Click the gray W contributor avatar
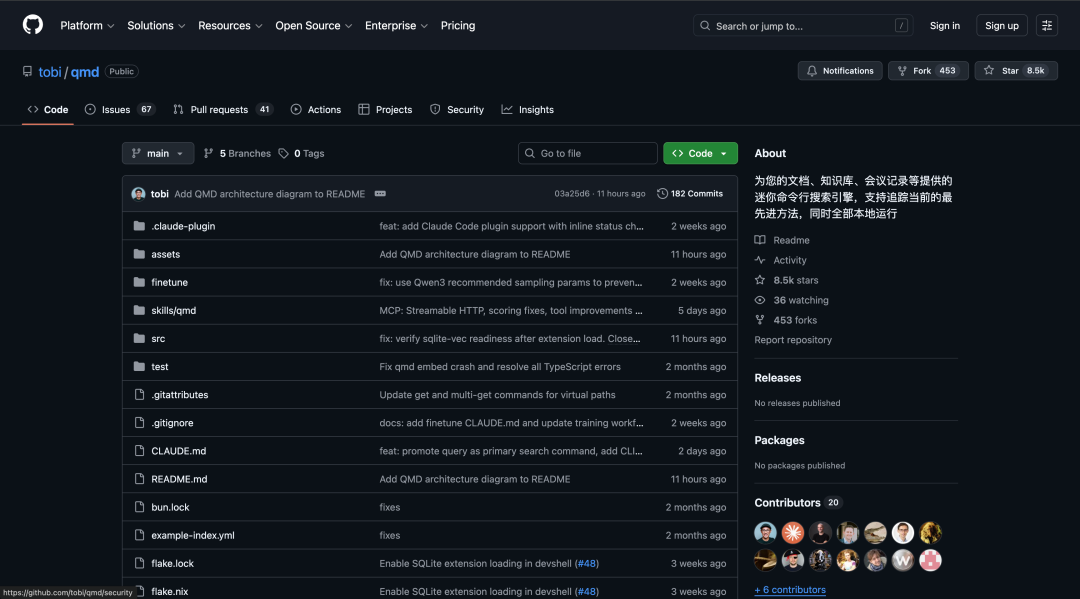The image size is (1080, 599). click(x=902, y=560)
